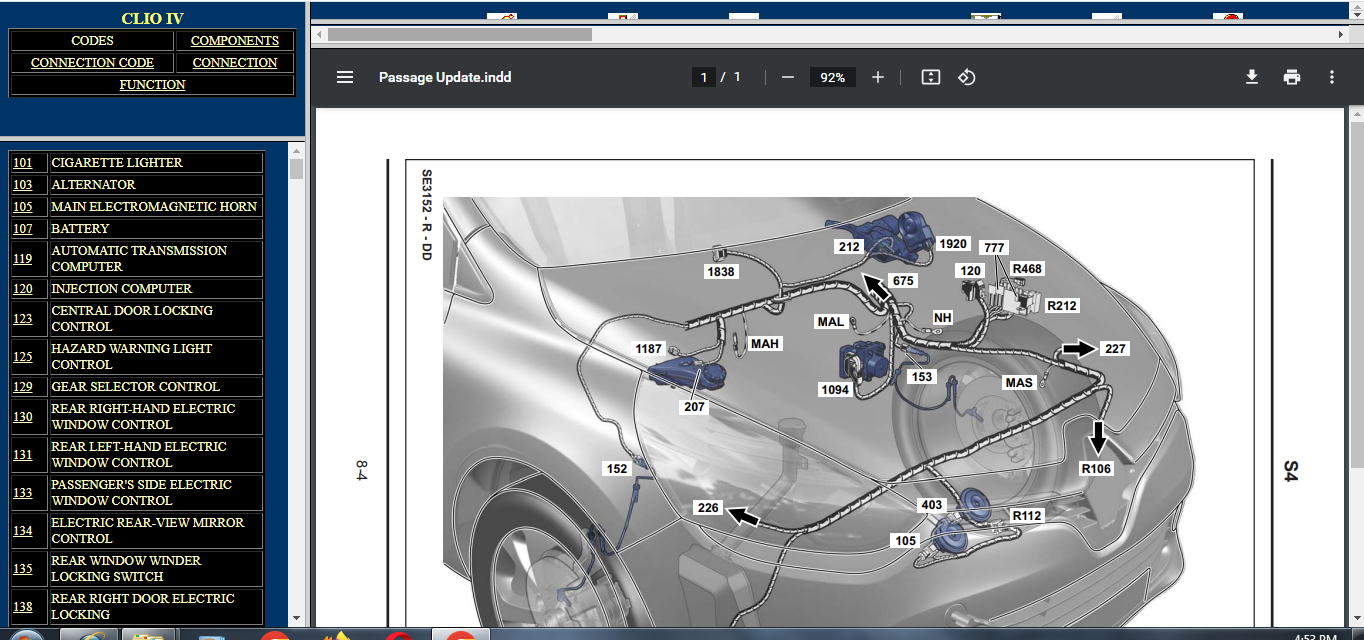Screen dimensions: 1364x640
Task: Select REAR WINDOW WINDER LOCKING SWITCH text
Action: pyautogui.click(x=126, y=568)
